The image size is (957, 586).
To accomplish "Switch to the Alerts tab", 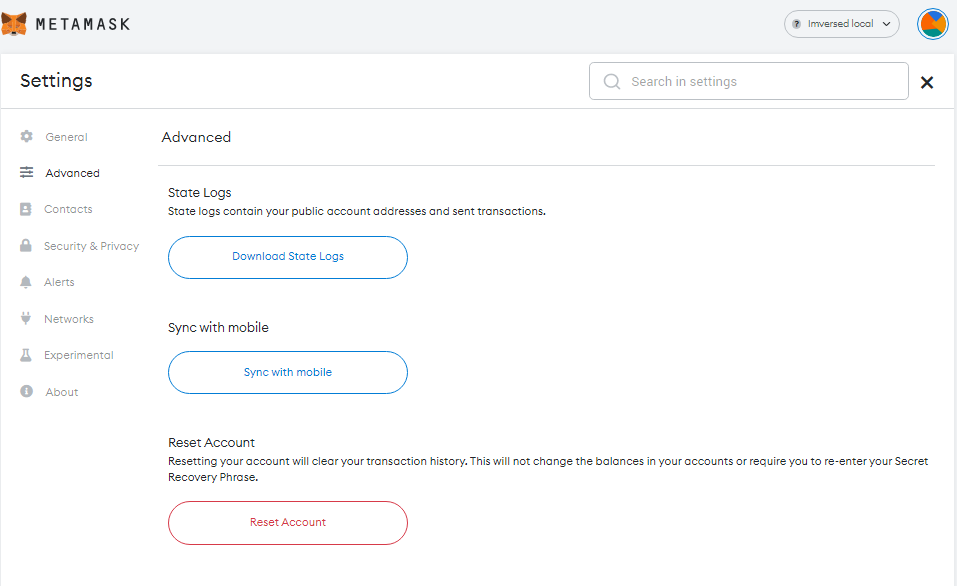I will click(59, 282).
